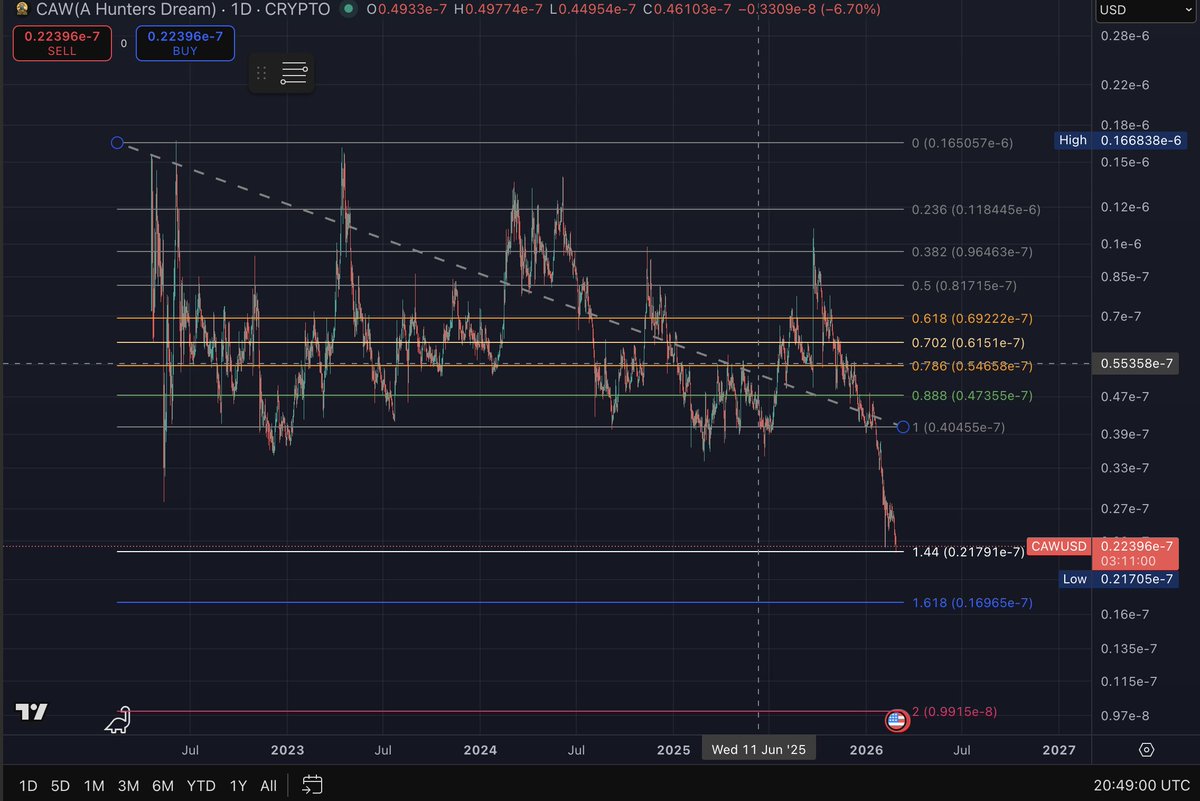Viewport: 1200px width, 801px height.
Task: Select the 2 (0.9915e-8) red Fibonacci level
Action: pyautogui.click(x=954, y=712)
